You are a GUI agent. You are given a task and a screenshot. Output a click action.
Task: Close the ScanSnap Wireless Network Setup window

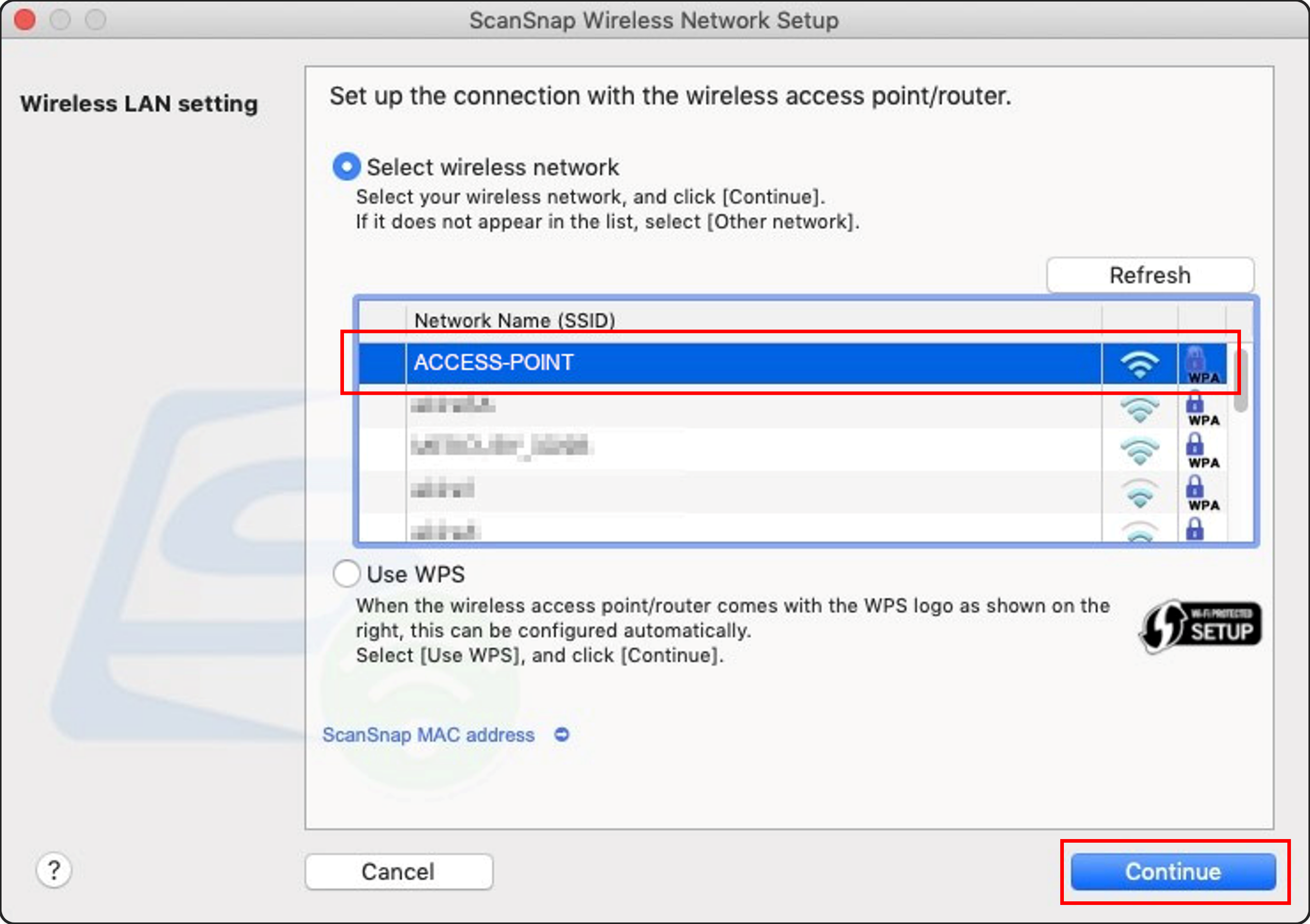tap(25, 20)
